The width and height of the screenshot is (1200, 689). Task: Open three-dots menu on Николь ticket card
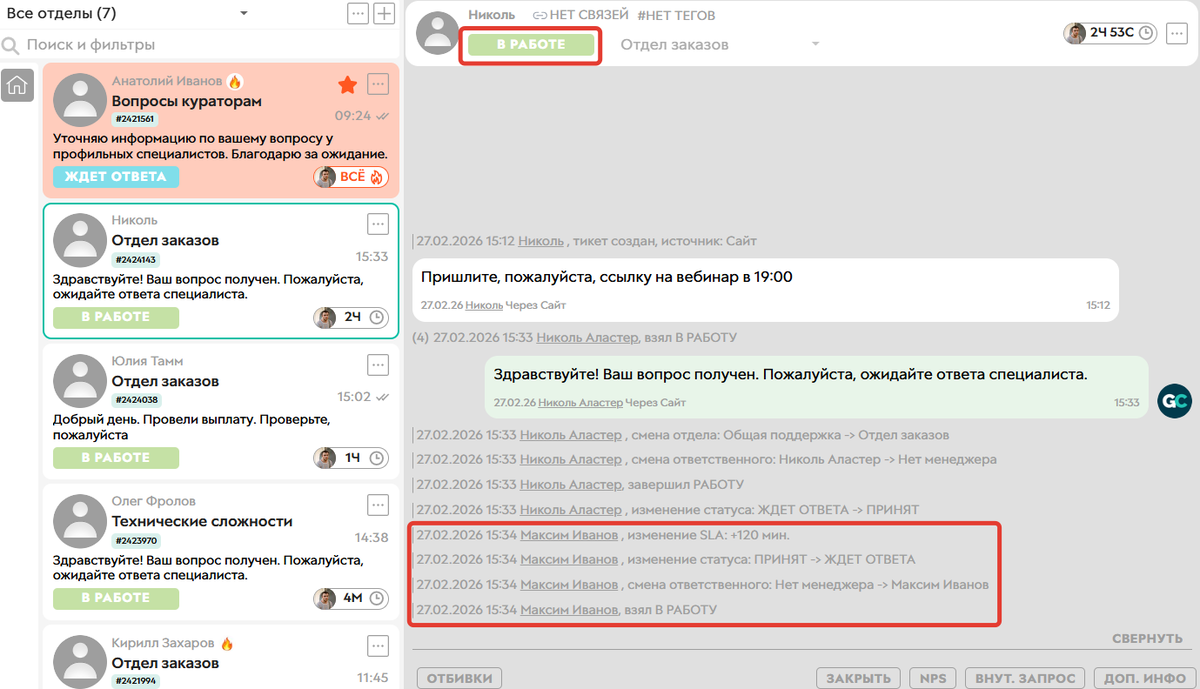click(377, 223)
